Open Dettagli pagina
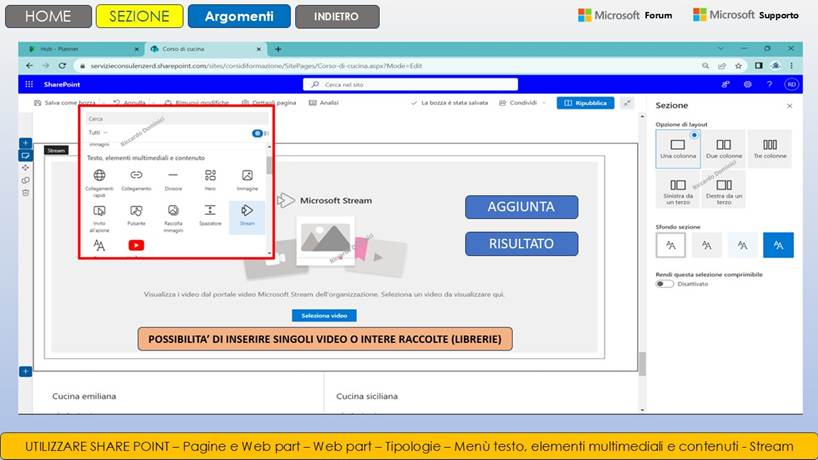Image resolution: width=818 pixels, height=460 pixels. (x=269, y=103)
